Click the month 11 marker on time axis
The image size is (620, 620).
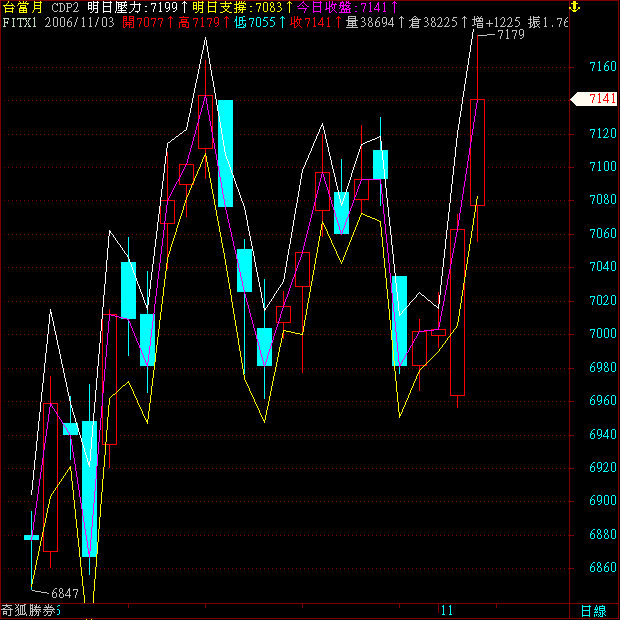pos(446,610)
